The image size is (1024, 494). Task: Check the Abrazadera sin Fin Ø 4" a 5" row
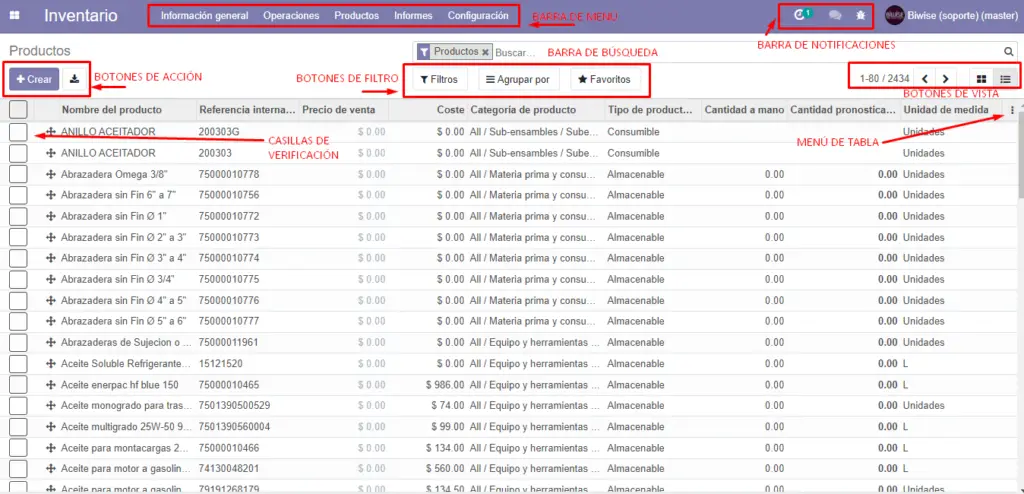click(x=18, y=301)
